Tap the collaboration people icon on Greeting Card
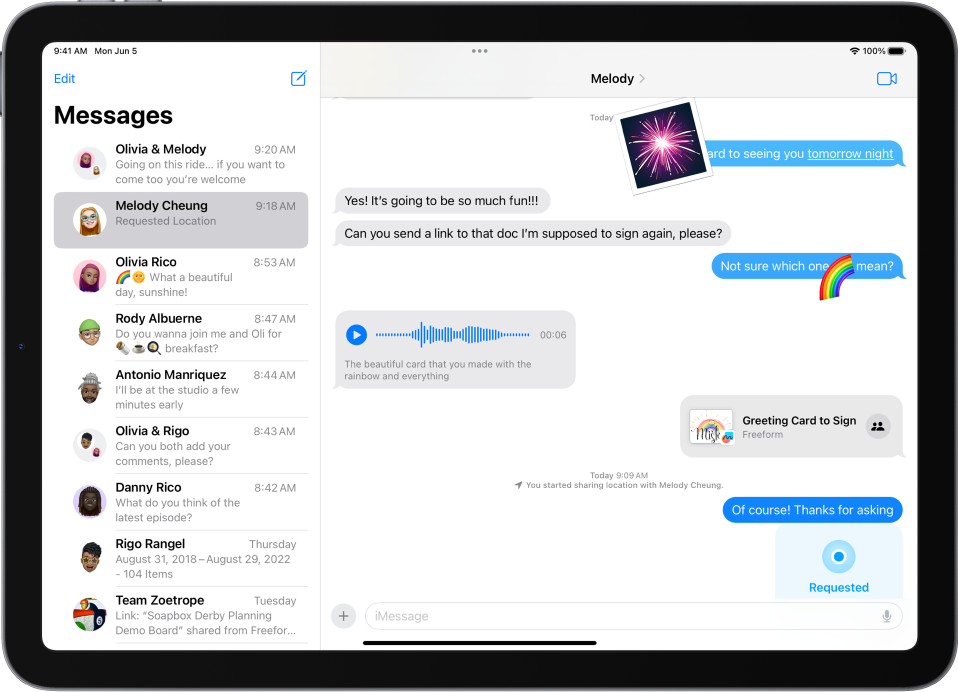The width and height of the screenshot is (958, 692). pos(877,426)
